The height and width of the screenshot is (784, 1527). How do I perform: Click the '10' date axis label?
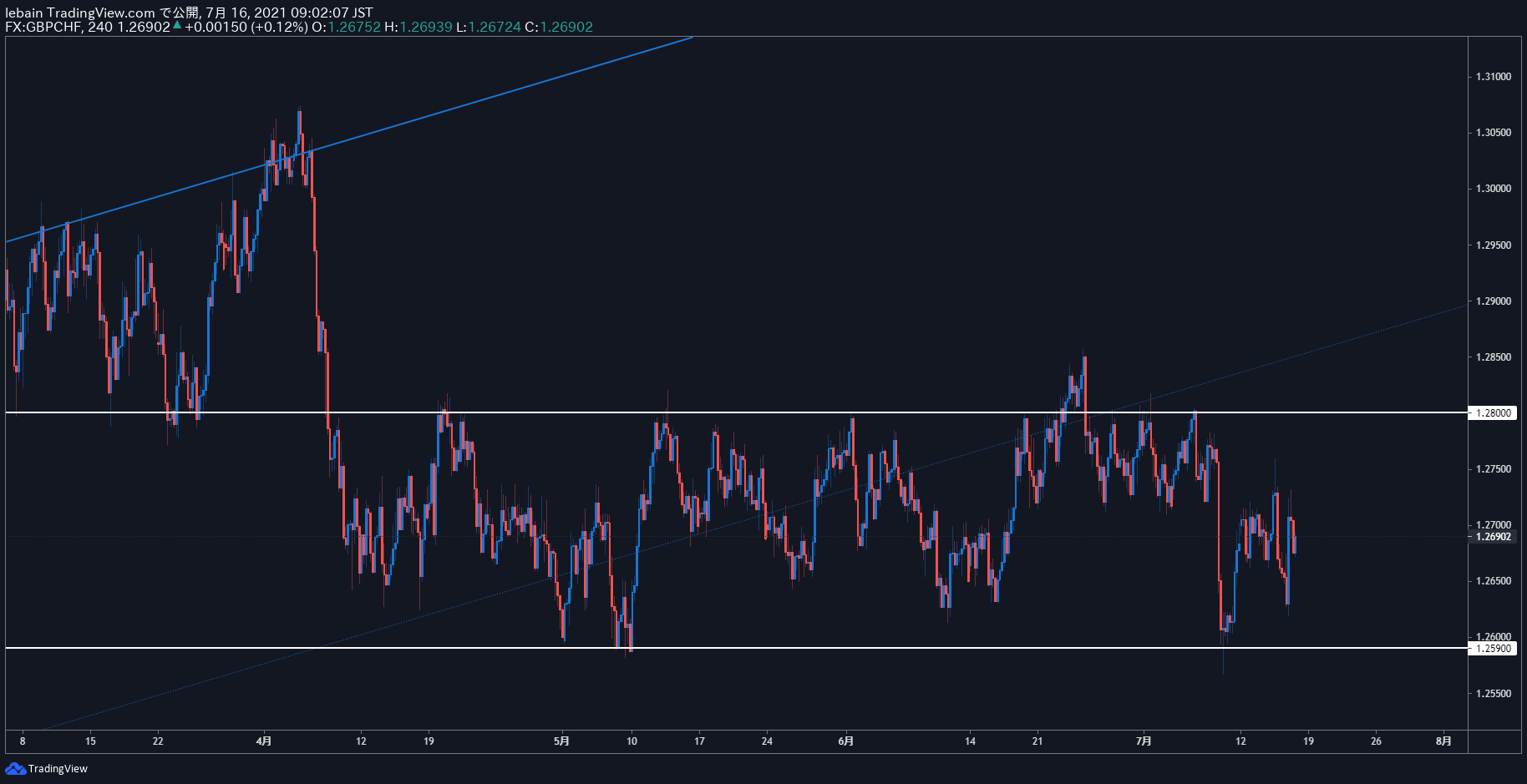click(632, 741)
